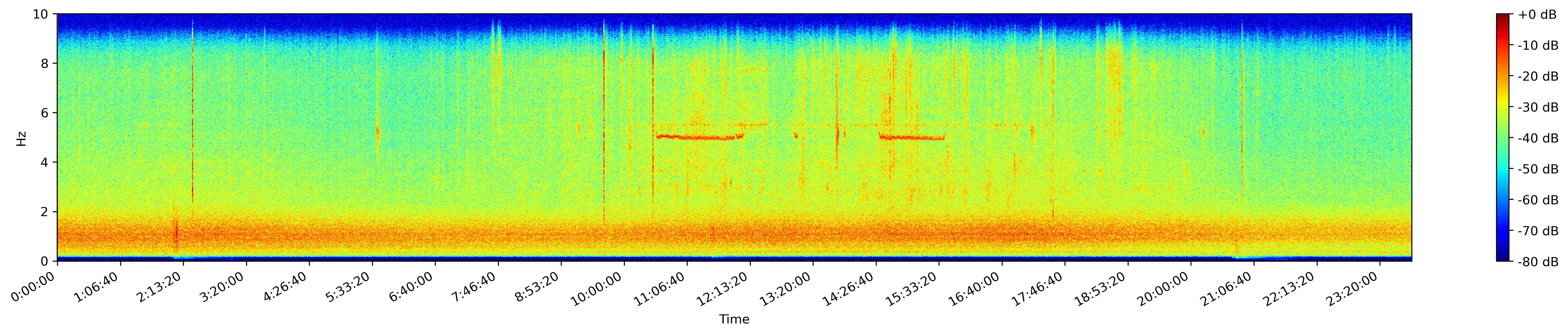This screenshot has width=1568, height=335.
Task: Click the "Time" x-axis title
Action: click(734, 320)
